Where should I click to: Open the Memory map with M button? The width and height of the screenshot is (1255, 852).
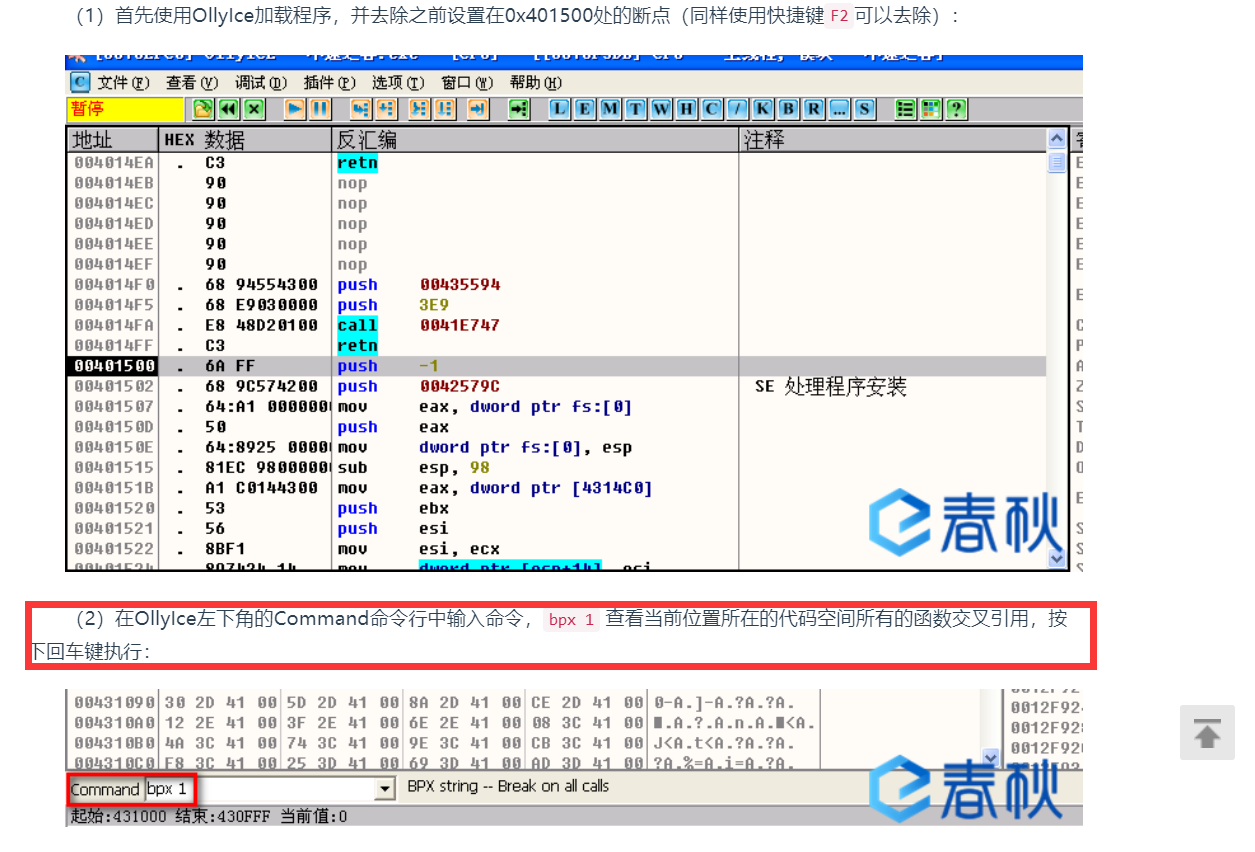click(610, 109)
